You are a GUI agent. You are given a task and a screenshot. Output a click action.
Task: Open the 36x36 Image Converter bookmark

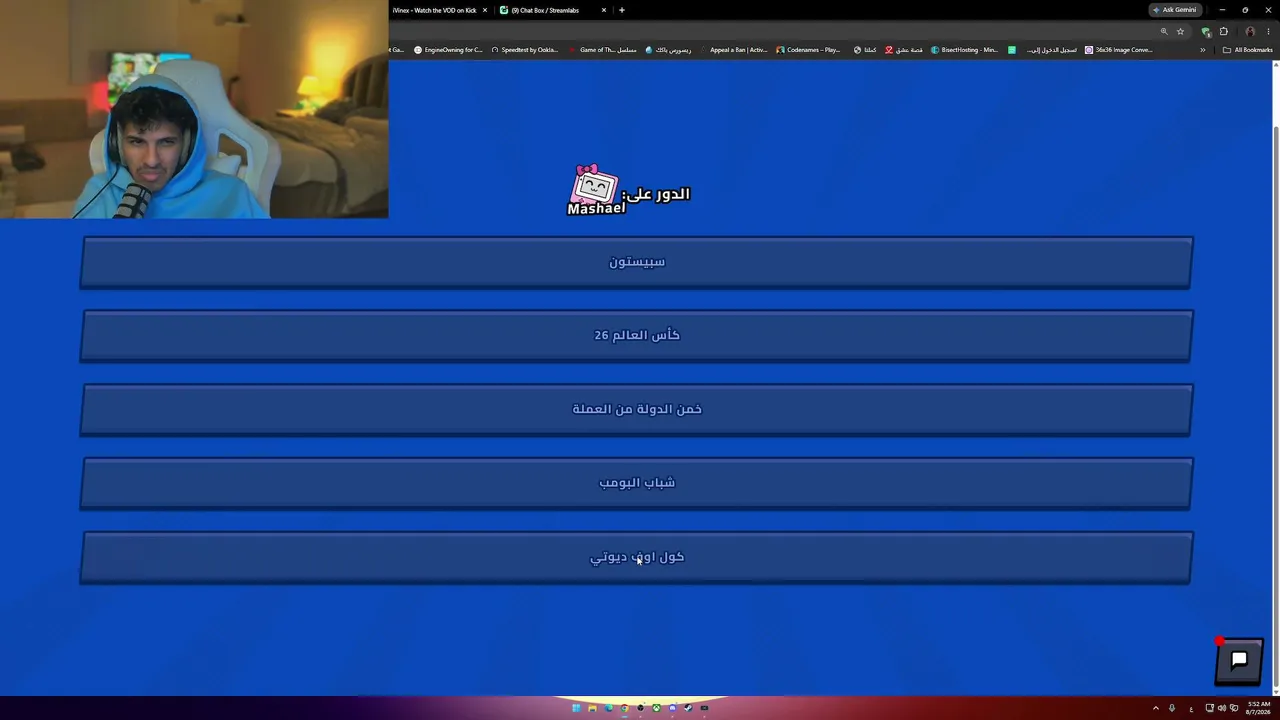pyautogui.click(x=1119, y=50)
